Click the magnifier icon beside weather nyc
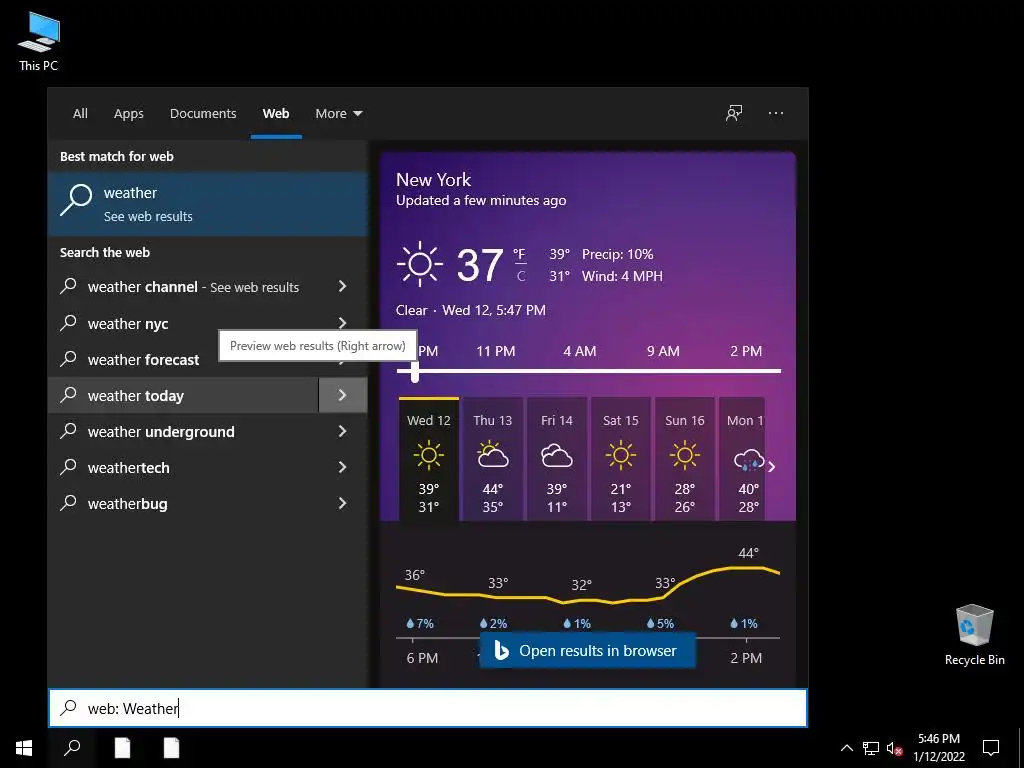The image size is (1024, 768). tap(69, 323)
